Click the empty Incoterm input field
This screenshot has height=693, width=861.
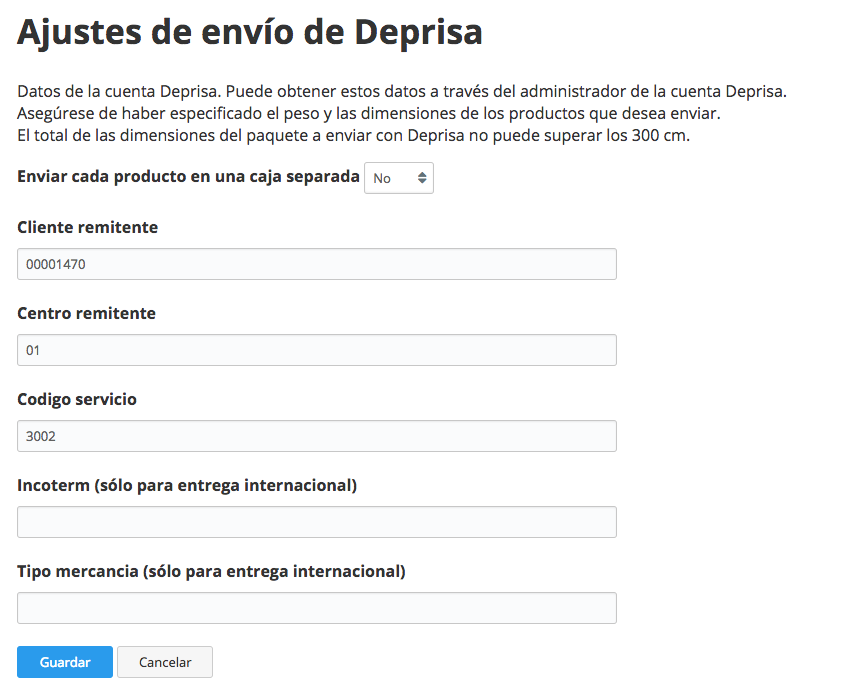coord(317,522)
